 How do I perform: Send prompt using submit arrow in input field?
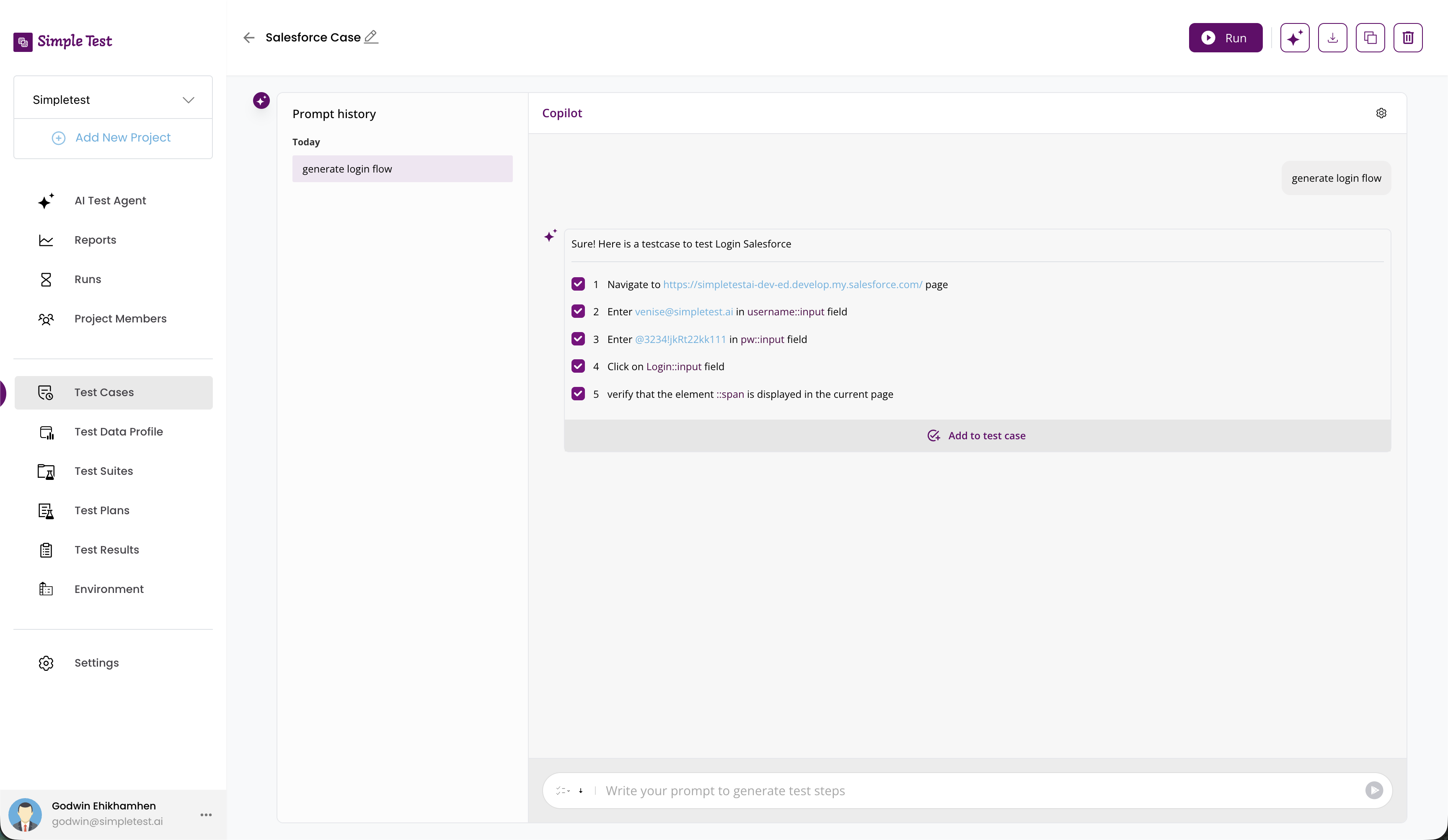(x=1374, y=791)
